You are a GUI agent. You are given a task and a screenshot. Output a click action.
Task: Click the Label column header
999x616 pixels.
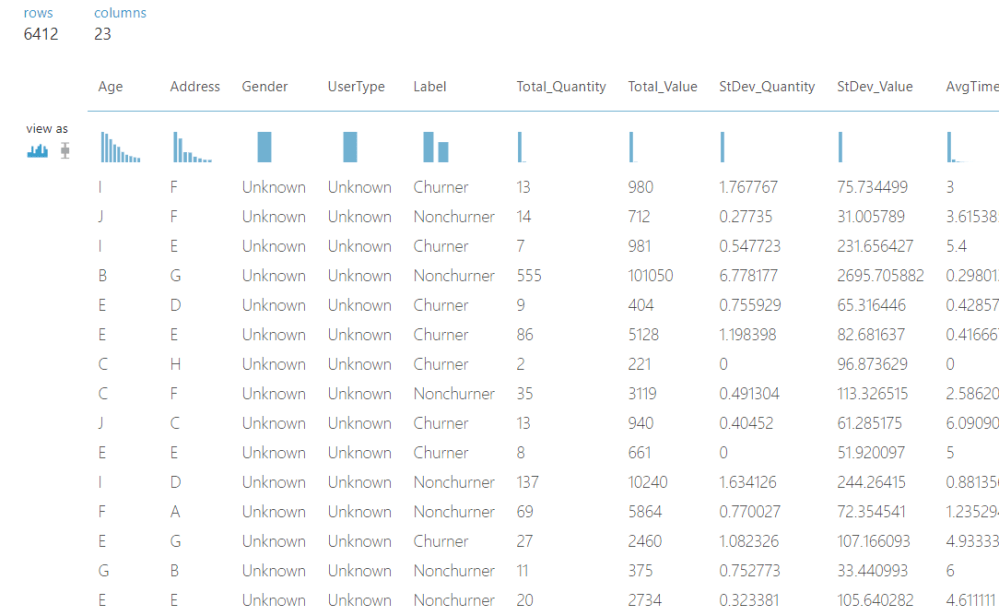tap(430, 87)
